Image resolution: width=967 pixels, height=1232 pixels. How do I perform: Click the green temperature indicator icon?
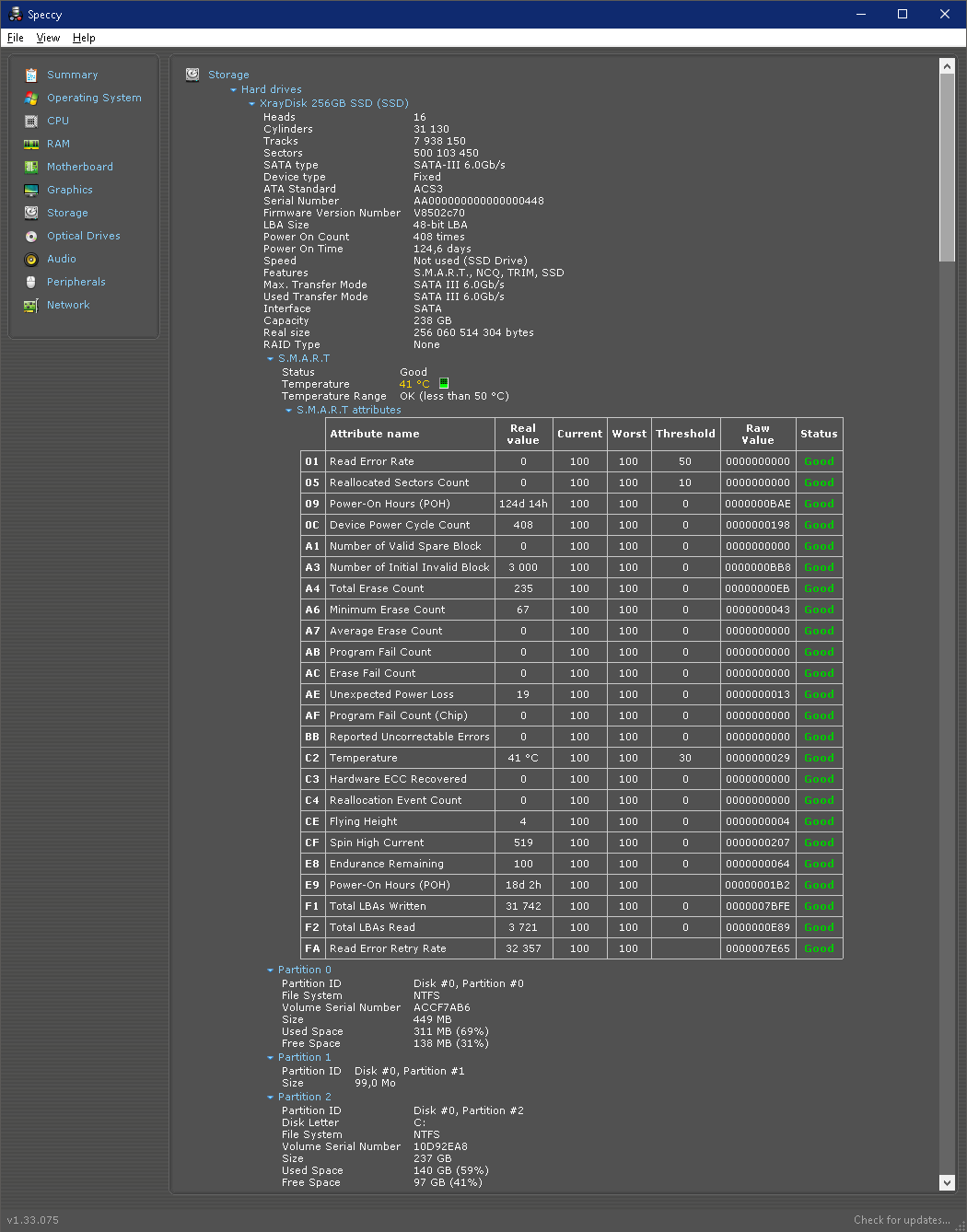point(443,383)
